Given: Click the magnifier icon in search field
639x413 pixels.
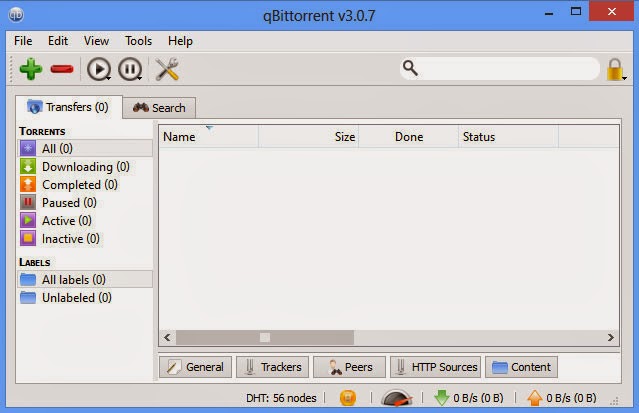Looking at the screenshot, I should 410,68.
